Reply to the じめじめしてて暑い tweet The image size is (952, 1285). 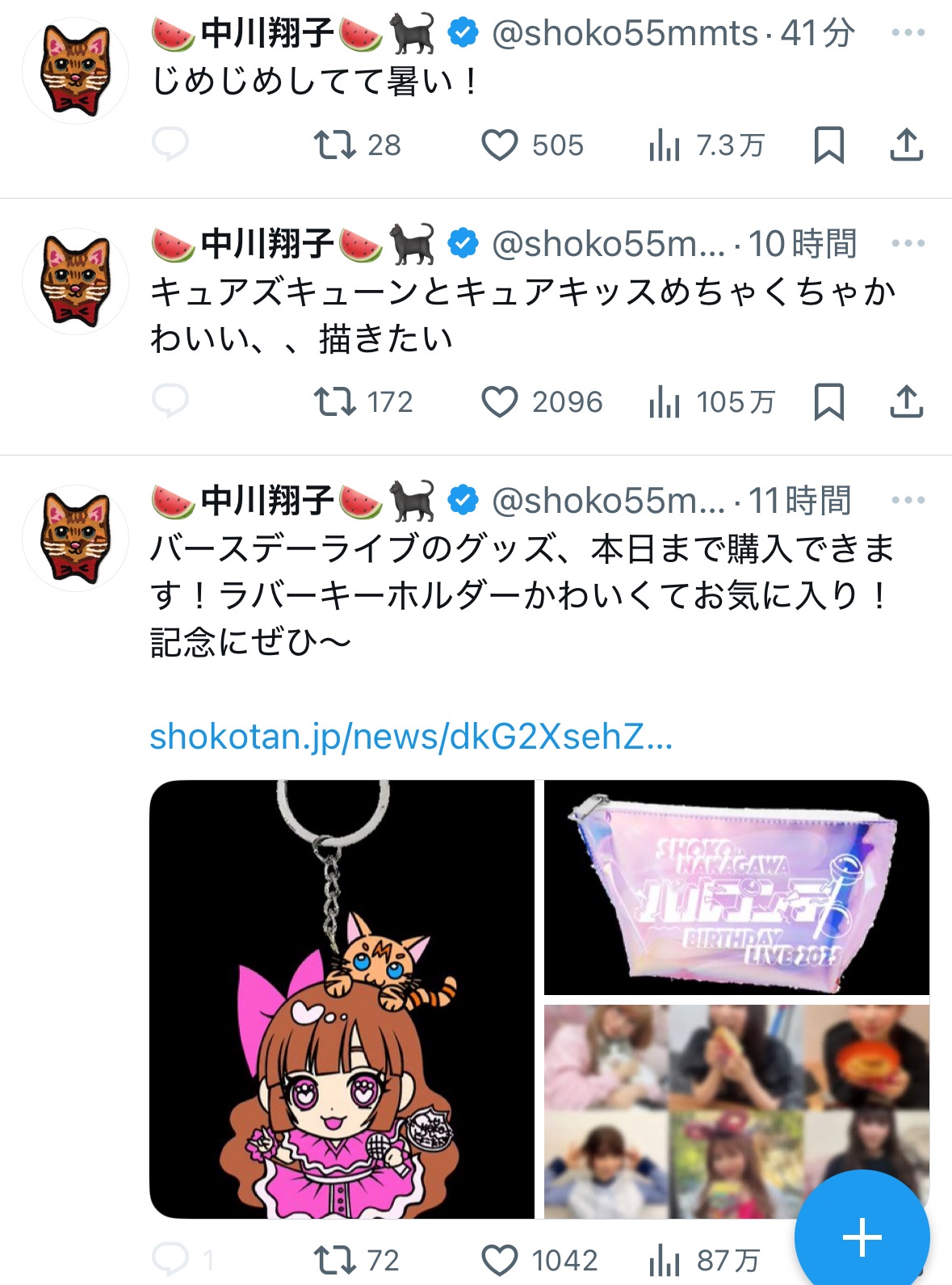click(170, 145)
